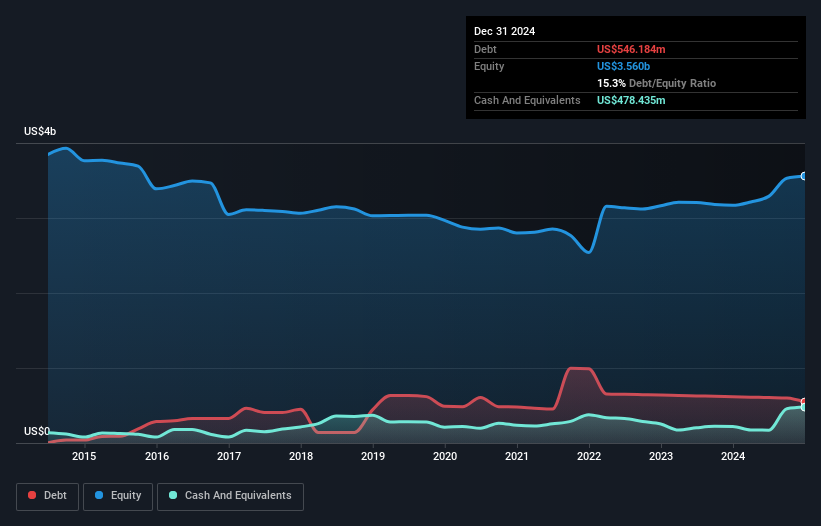Click the US$546.184m debt value
Image resolution: width=821 pixels, height=526 pixels.
(631, 49)
